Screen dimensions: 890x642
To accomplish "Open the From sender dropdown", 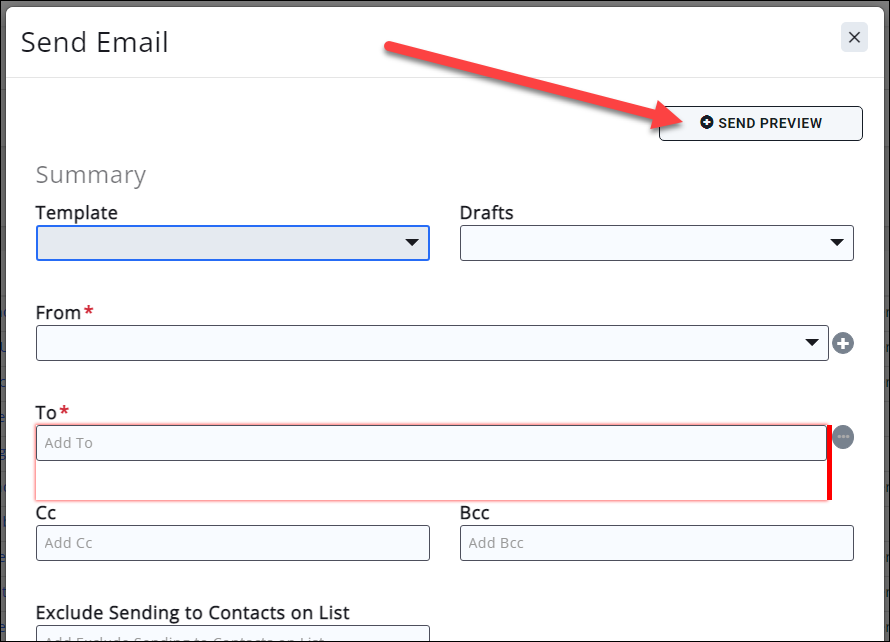I will 432,343.
